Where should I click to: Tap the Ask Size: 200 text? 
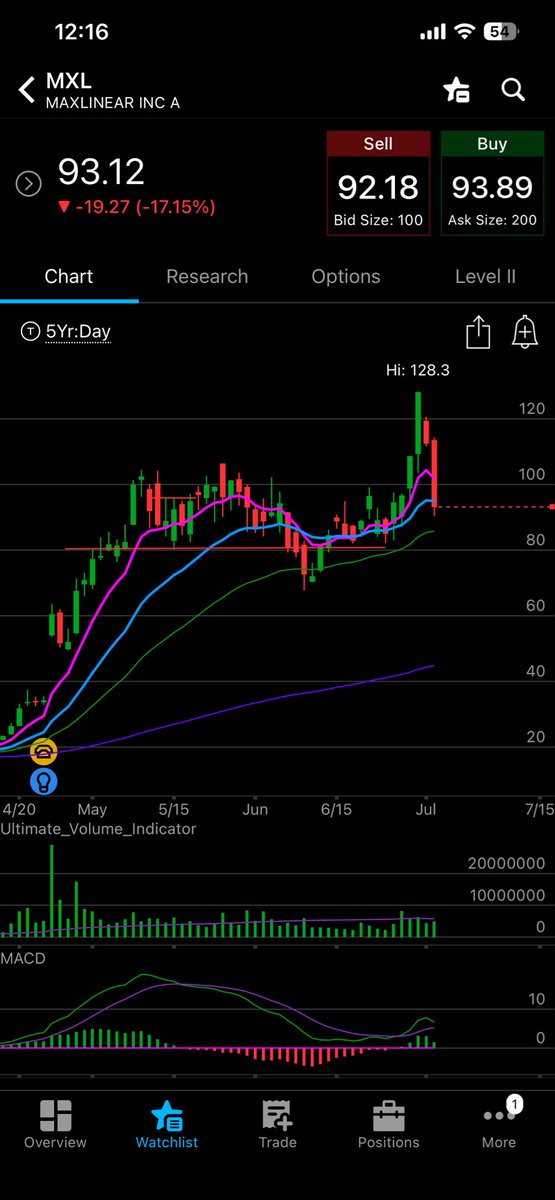click(491, 220)
